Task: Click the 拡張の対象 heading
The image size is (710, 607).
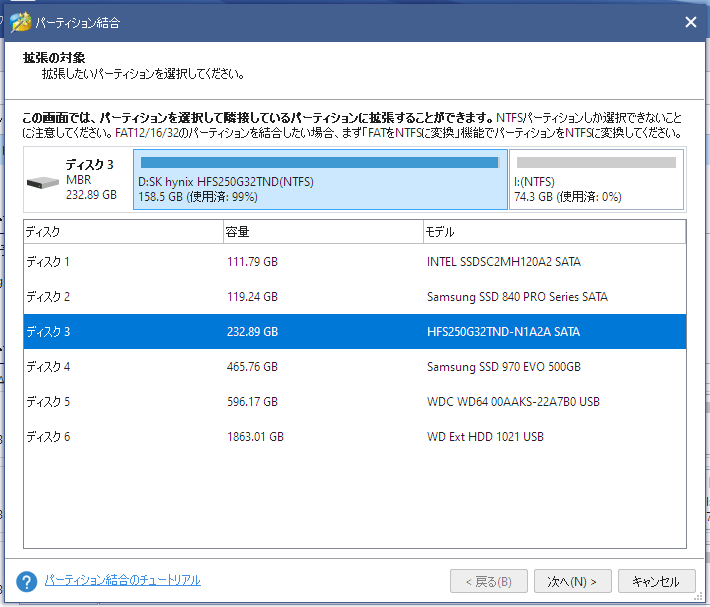Action: coord(54,57)
